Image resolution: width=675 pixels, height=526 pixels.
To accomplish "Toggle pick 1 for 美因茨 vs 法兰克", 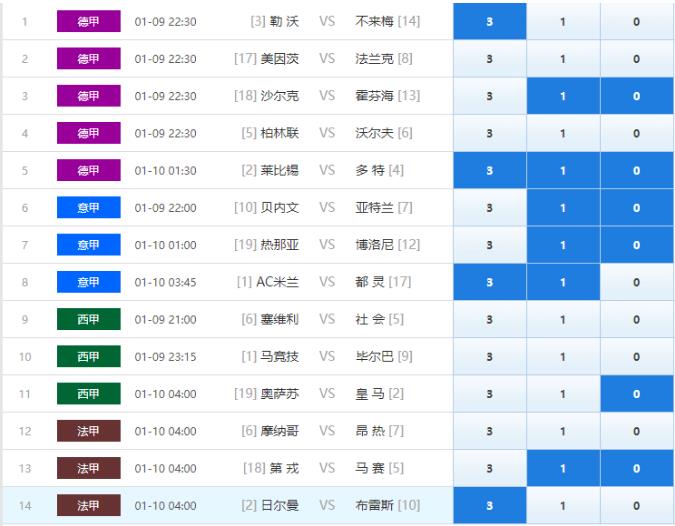I will (563, 59).
